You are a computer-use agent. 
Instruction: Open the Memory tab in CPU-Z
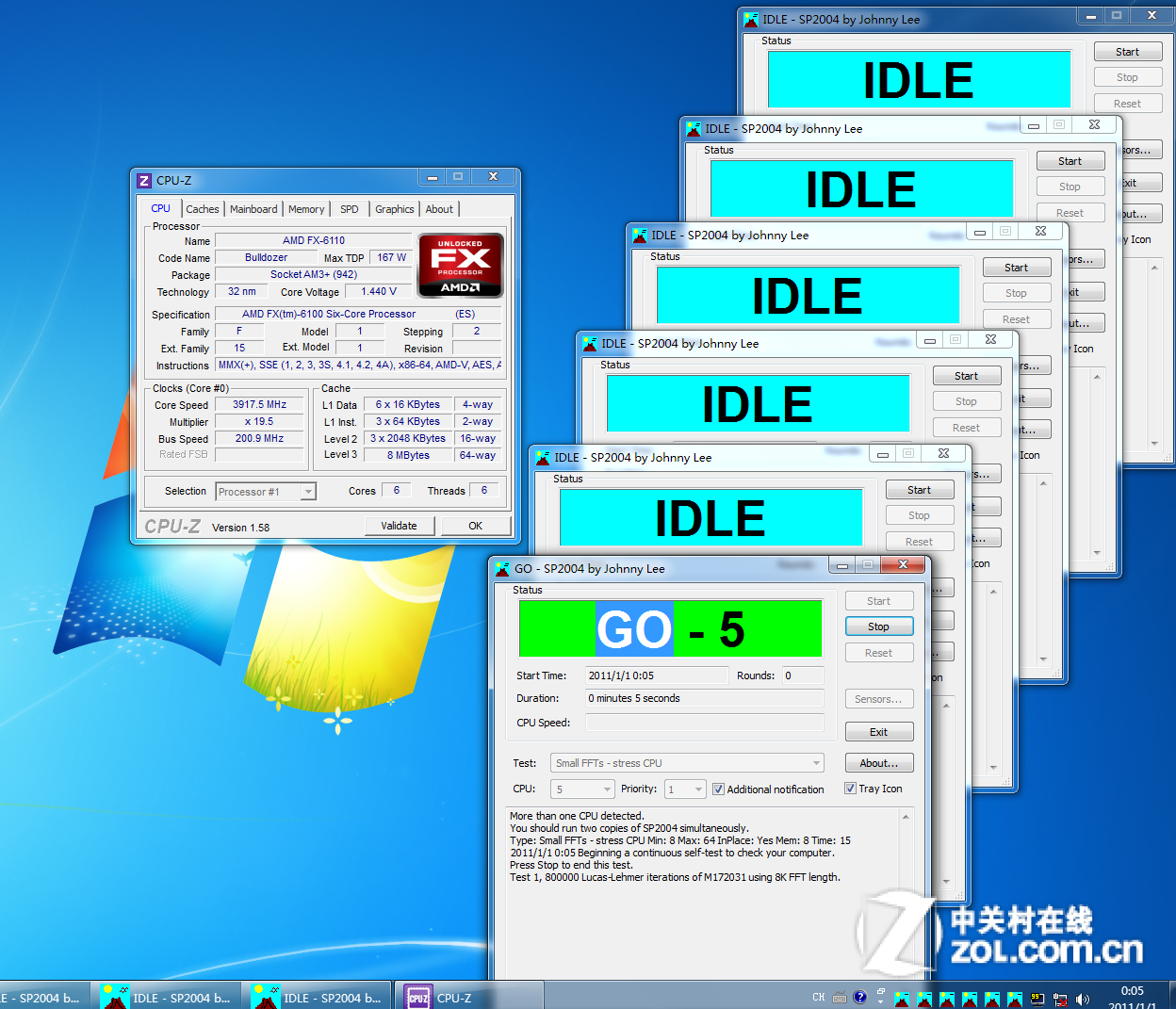(306, 209)
